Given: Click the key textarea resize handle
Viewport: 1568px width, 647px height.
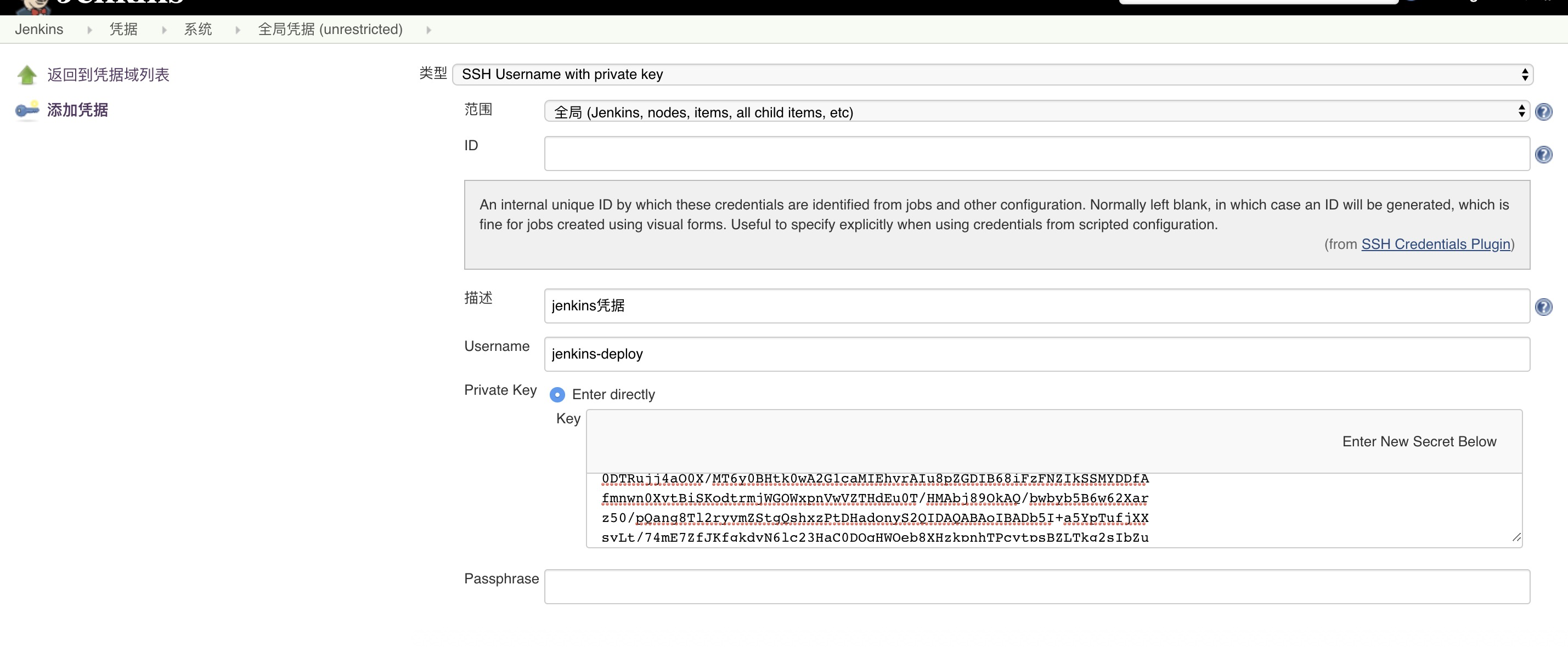Looking at the screenshot, I should [1516, 537].
